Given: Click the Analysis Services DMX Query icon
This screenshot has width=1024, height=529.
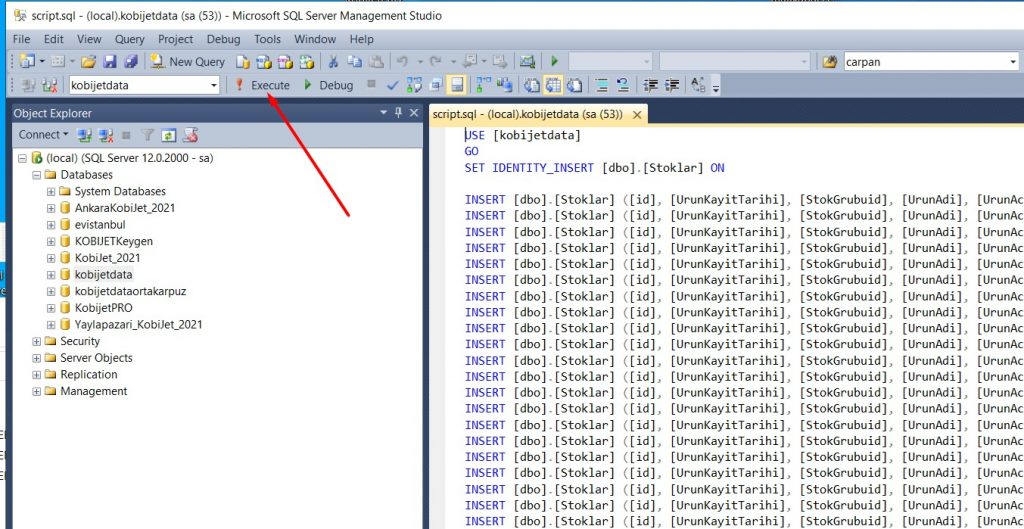Looking at the screenshot, I should coord(285,61).
